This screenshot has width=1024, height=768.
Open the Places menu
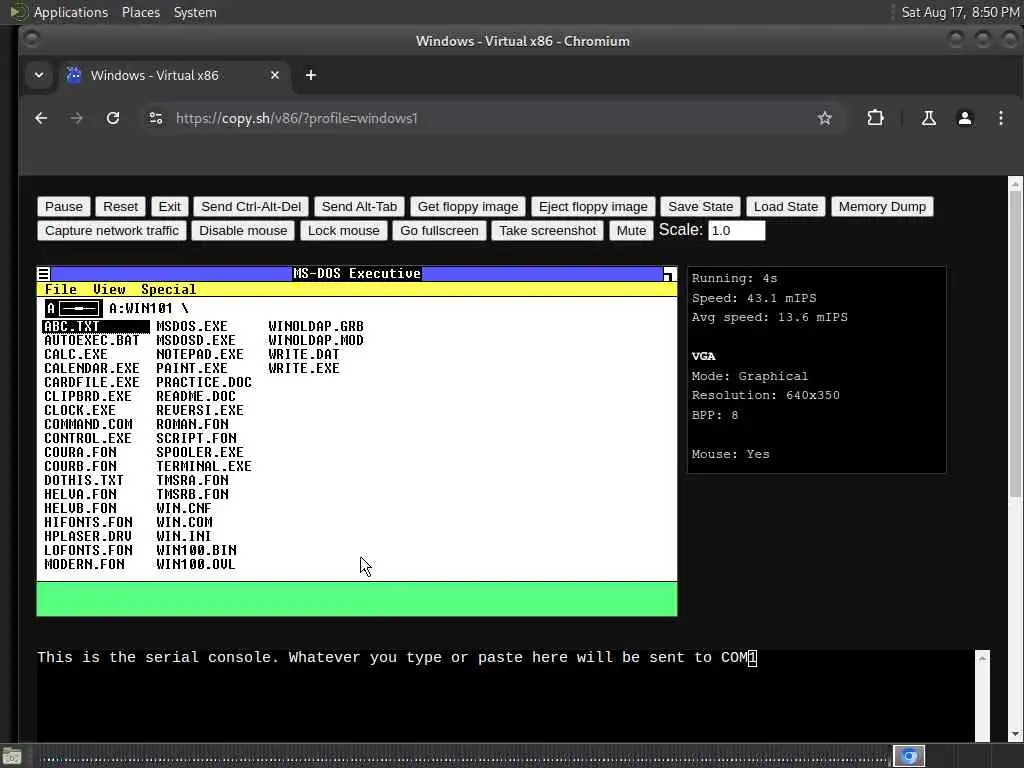point(141,12)
